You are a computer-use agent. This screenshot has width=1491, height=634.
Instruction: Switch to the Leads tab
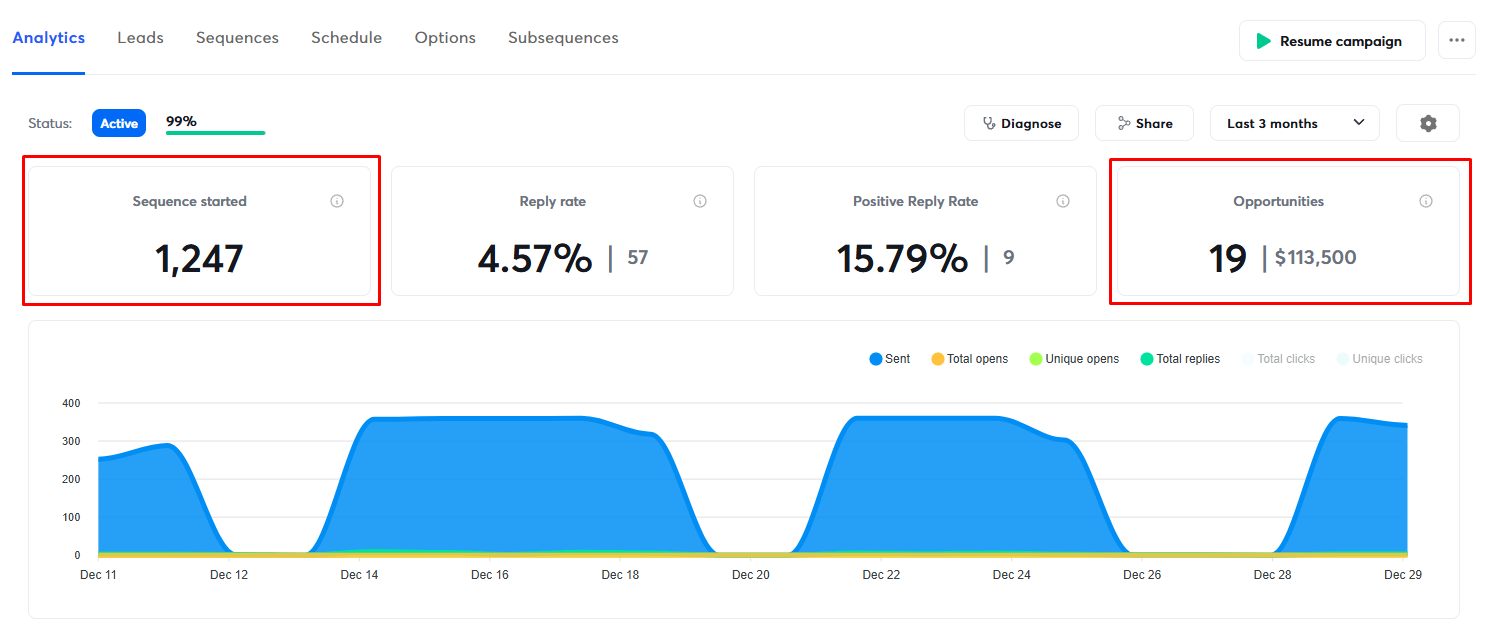click(140, 37)
